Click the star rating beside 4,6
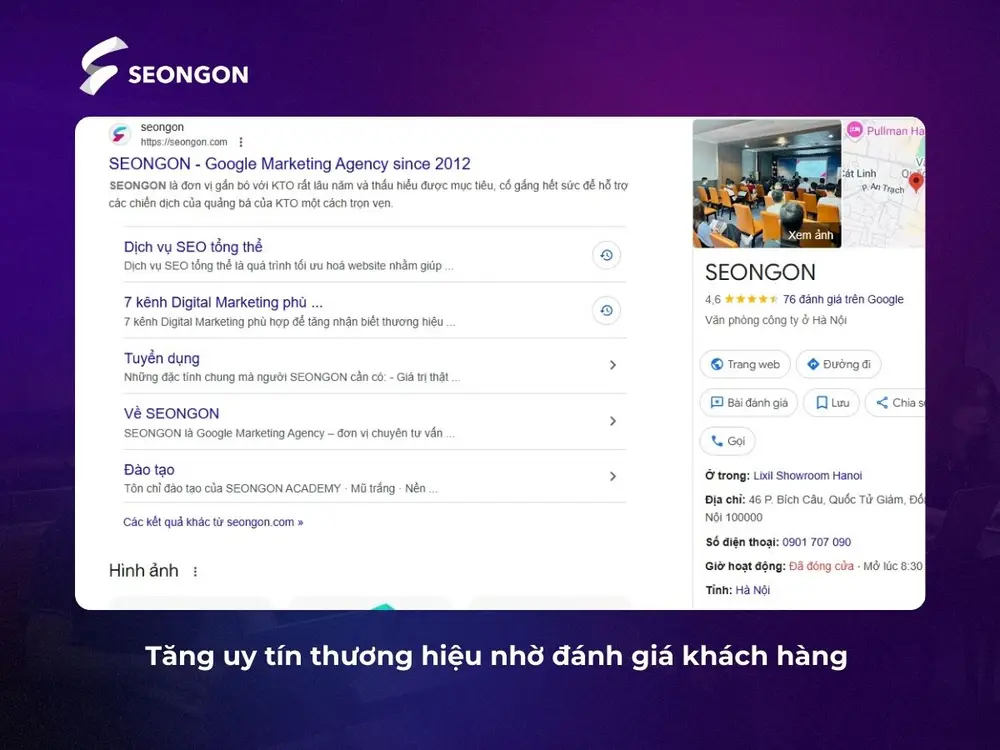 [x=751, y=299]
